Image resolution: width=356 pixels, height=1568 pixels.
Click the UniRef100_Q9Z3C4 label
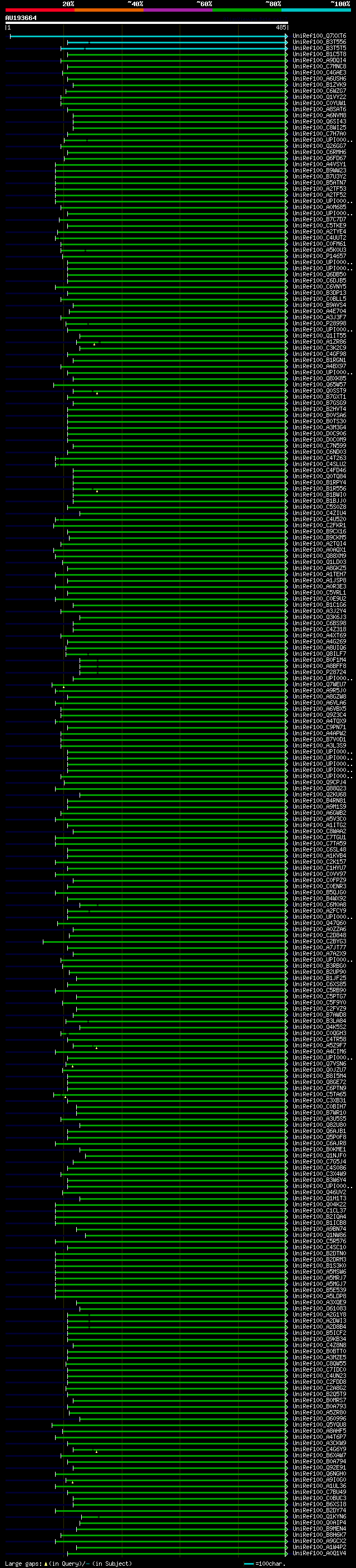(x=319, y=715)
